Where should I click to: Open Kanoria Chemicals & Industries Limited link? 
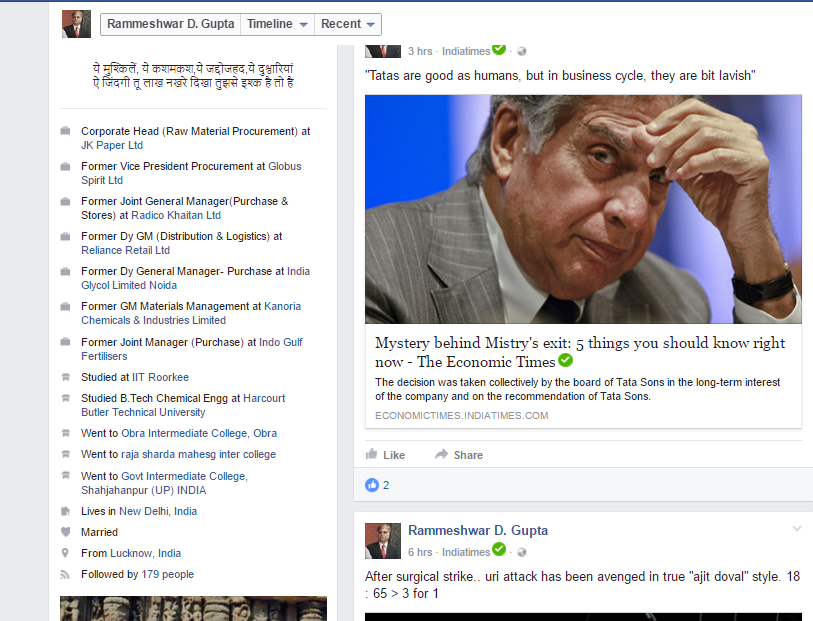(x=191, y=313)
